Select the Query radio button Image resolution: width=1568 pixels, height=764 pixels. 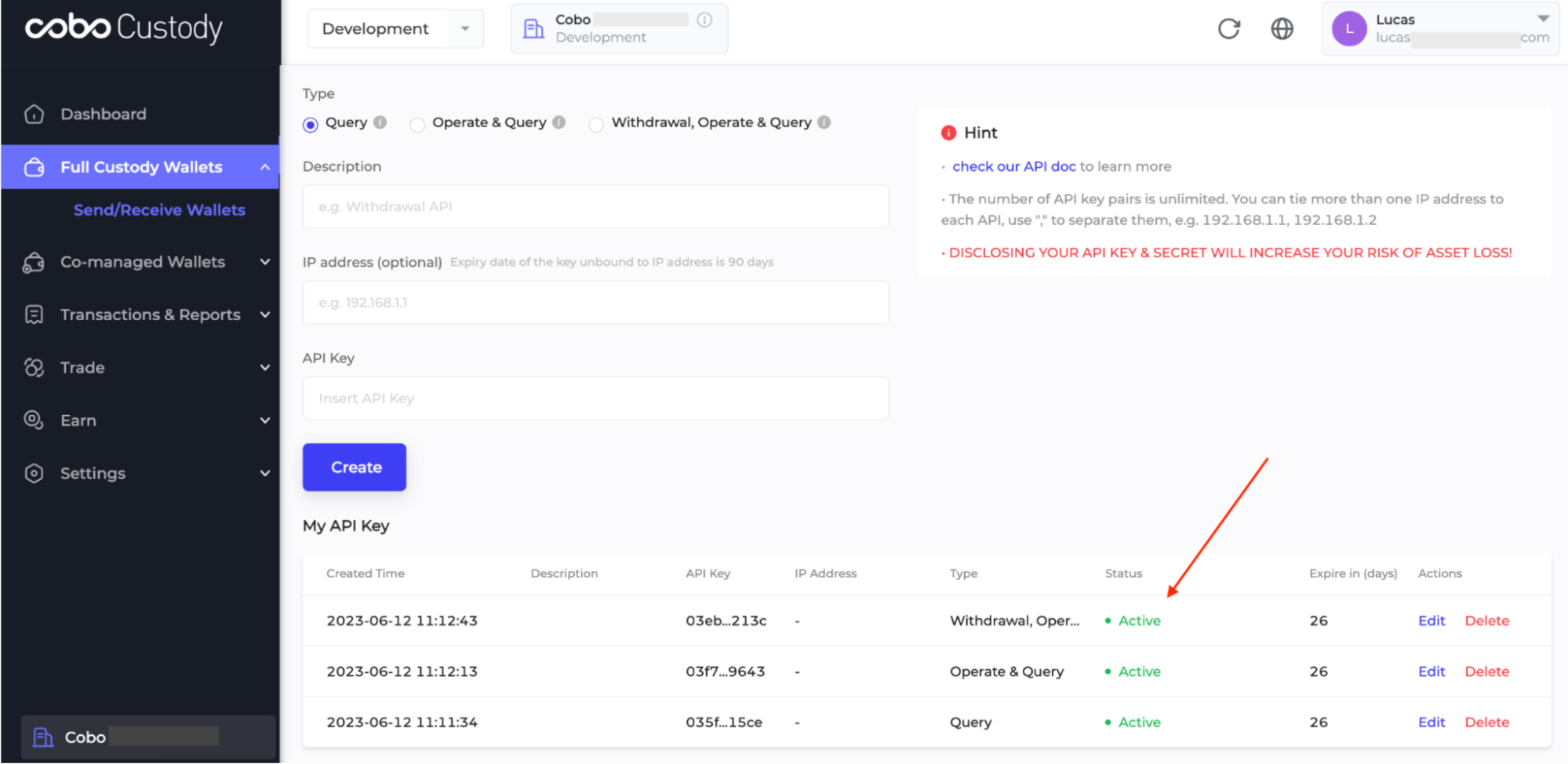(x=311, y=124)
